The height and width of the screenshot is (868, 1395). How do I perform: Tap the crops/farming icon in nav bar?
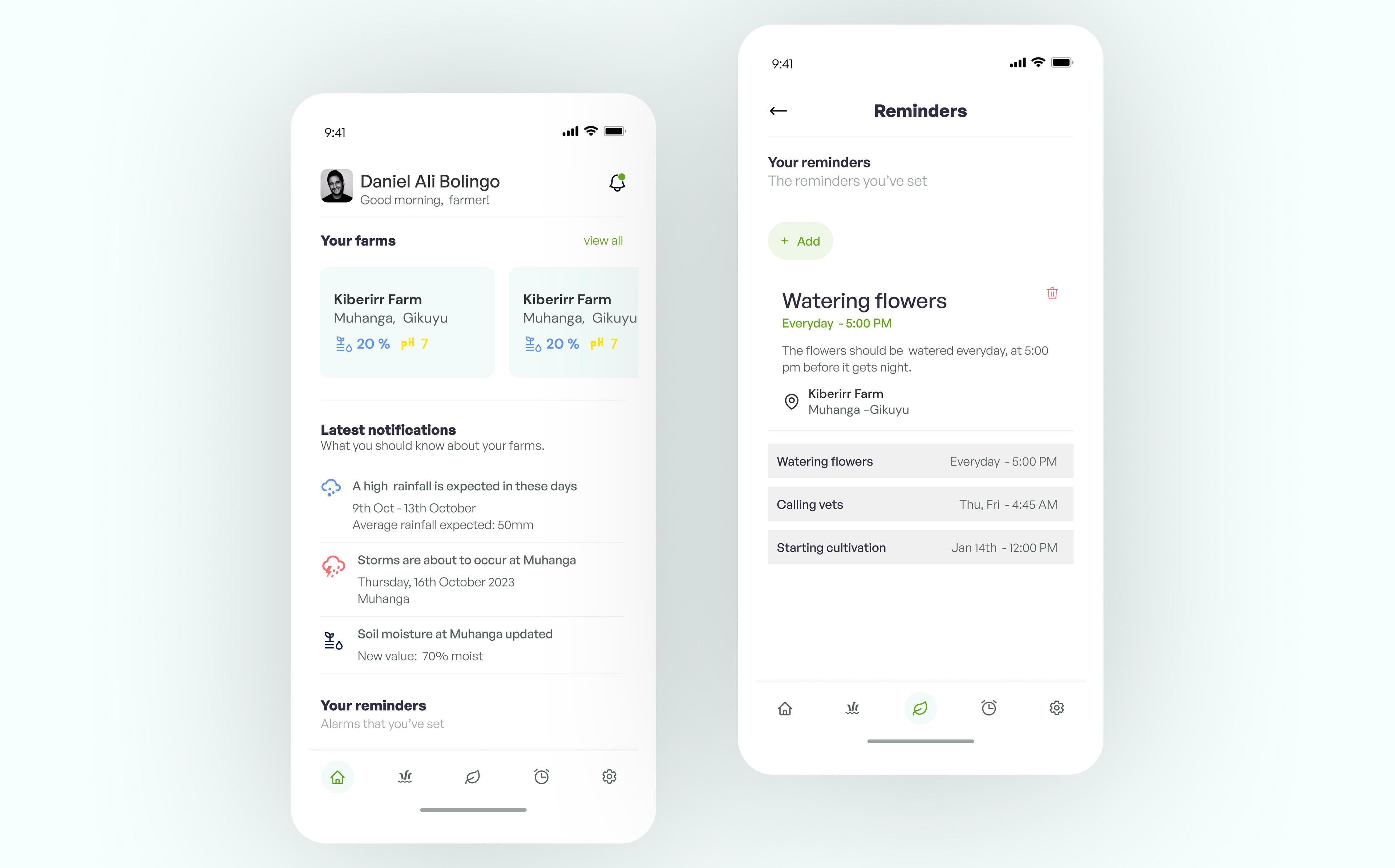coord(405,776)
